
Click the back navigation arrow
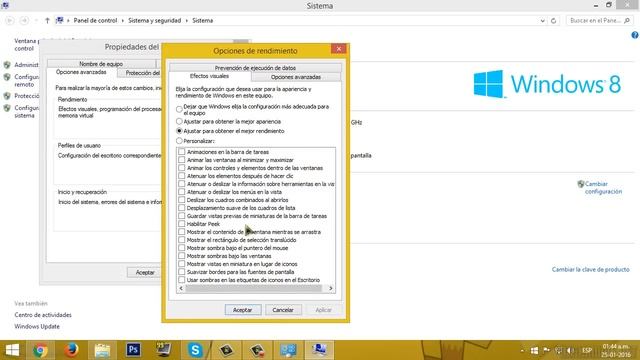coord(10,20)
